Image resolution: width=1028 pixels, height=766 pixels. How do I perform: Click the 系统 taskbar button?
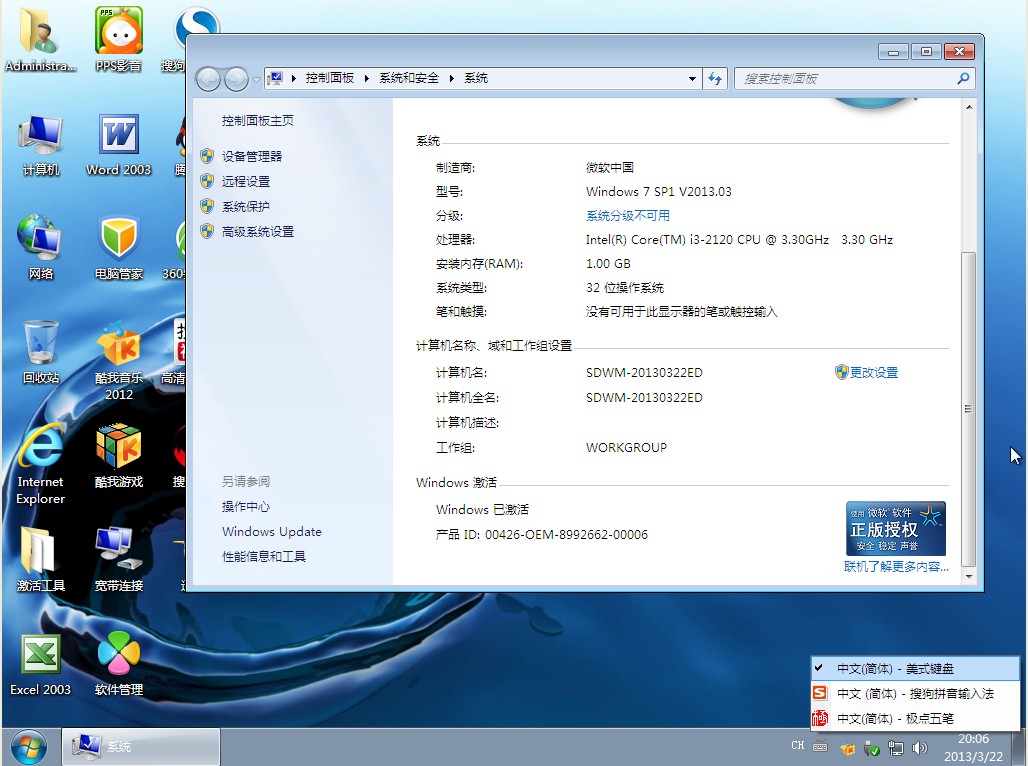pyautogui.click(x=141, y=747)
